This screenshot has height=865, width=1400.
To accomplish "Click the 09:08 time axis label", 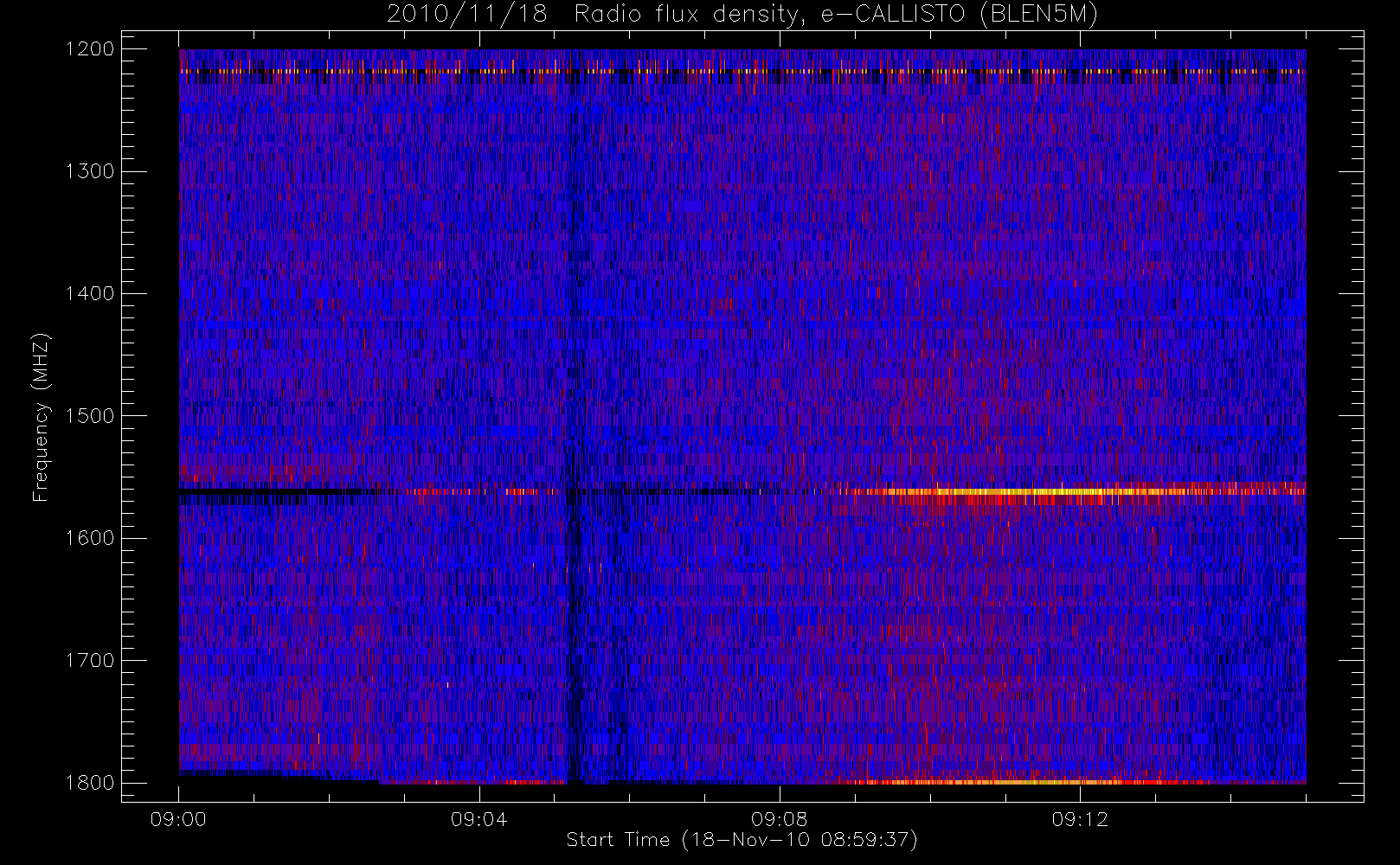I will tap(779, 819).
